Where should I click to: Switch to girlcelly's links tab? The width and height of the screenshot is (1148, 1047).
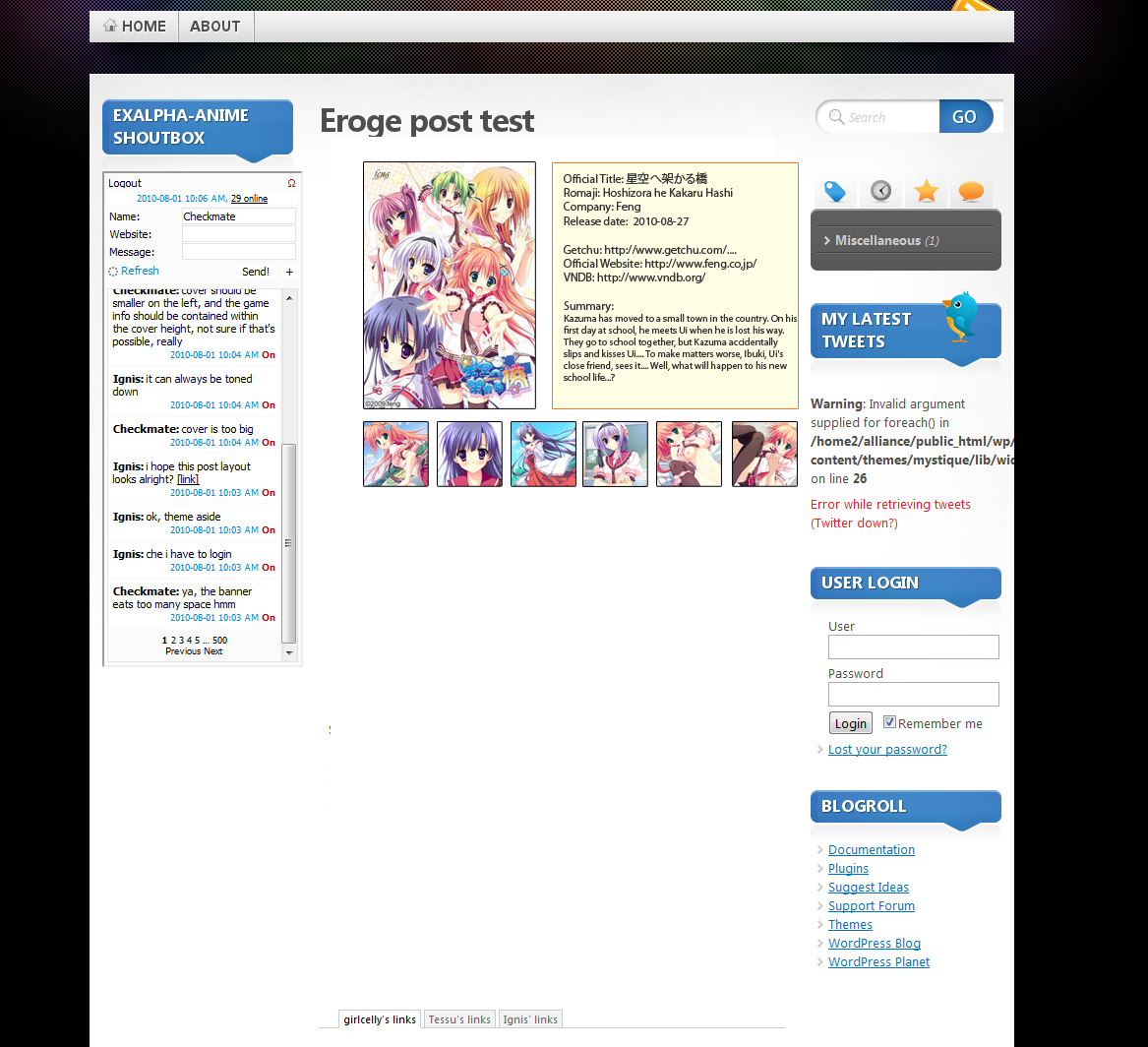[x=380, y=1019]
